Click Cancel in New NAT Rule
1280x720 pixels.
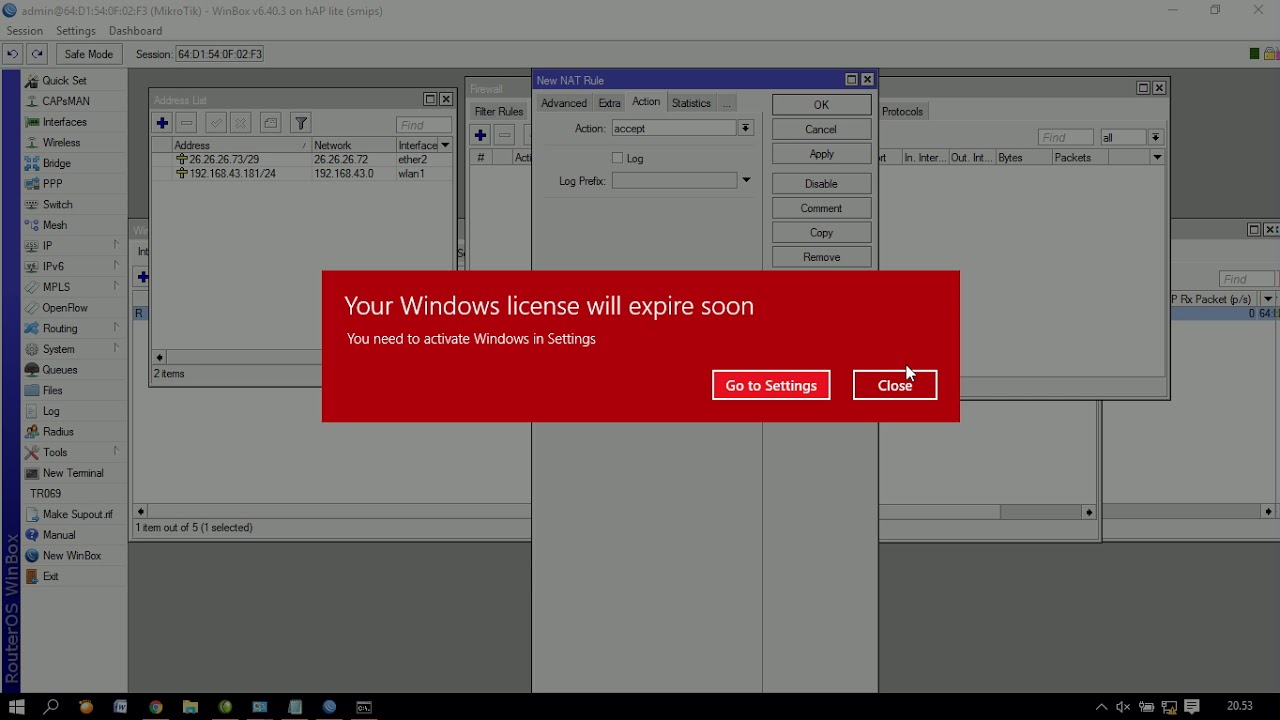click(x=821, y=129)
